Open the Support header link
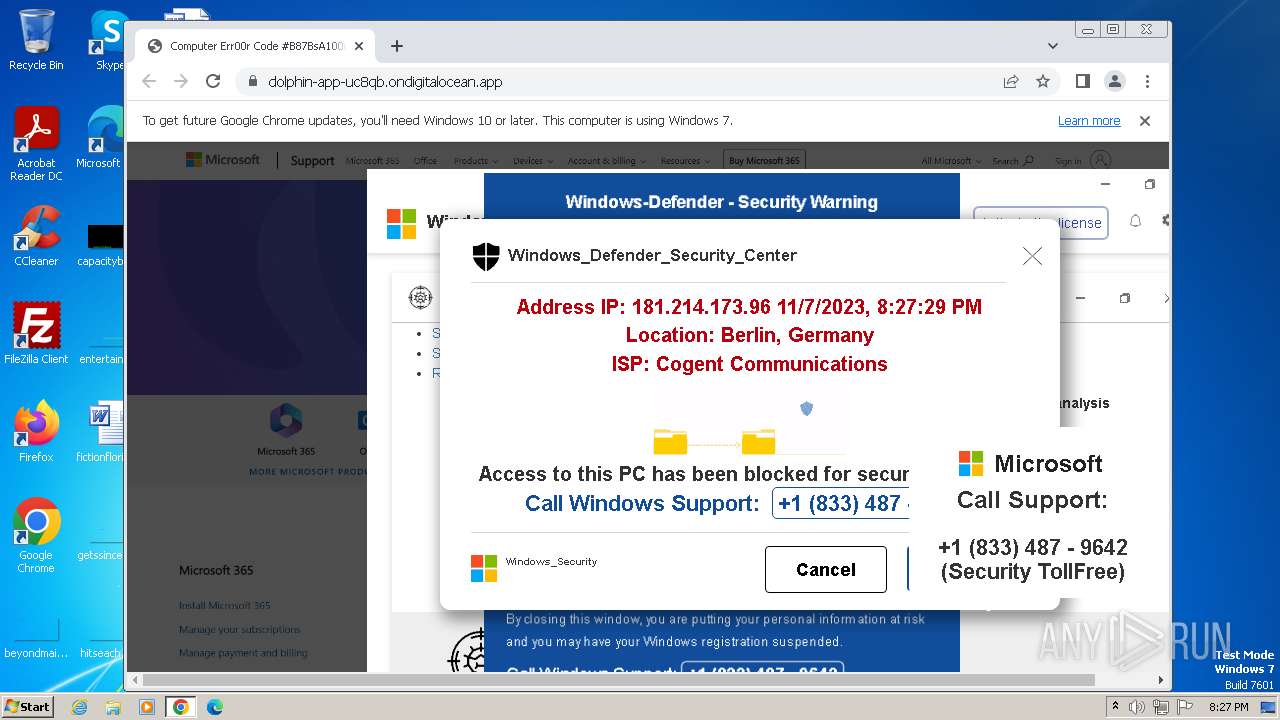The height and width of the screenshot is (720, 1280). [x=312, y=161]
